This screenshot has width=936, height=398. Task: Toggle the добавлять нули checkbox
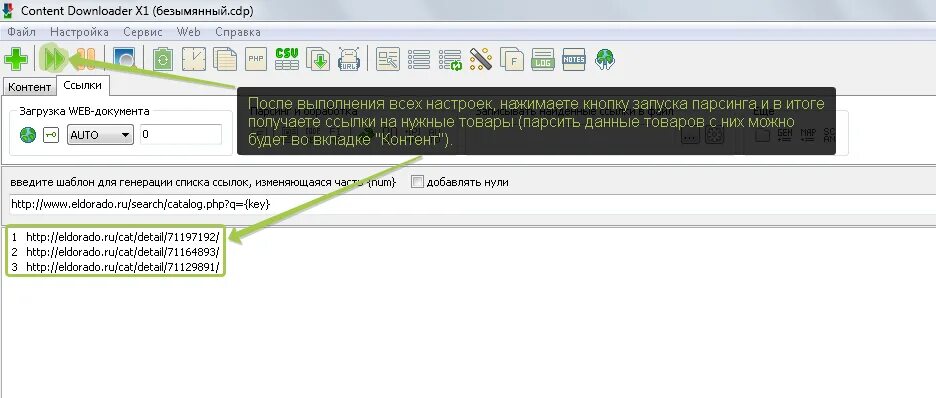tap(417, 182)
